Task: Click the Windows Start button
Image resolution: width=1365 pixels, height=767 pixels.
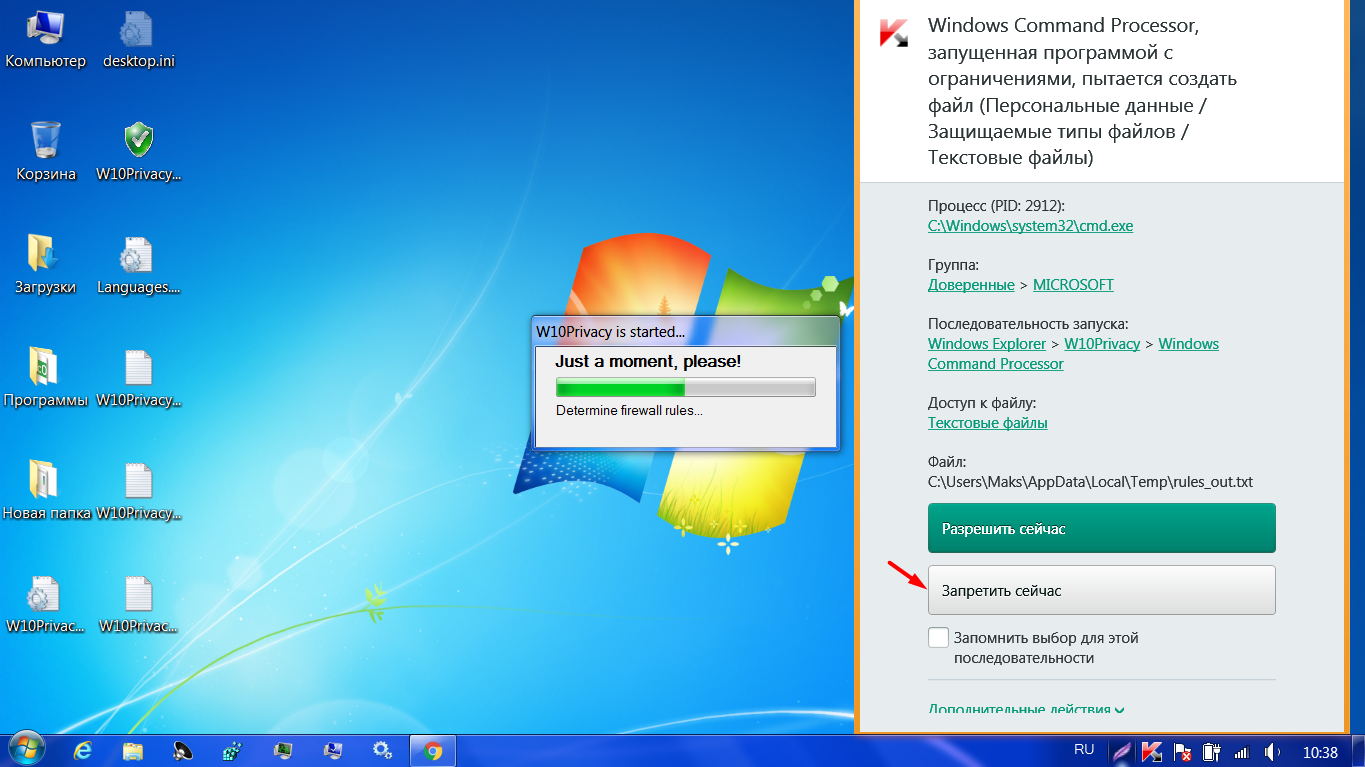Action: point(25,750)
